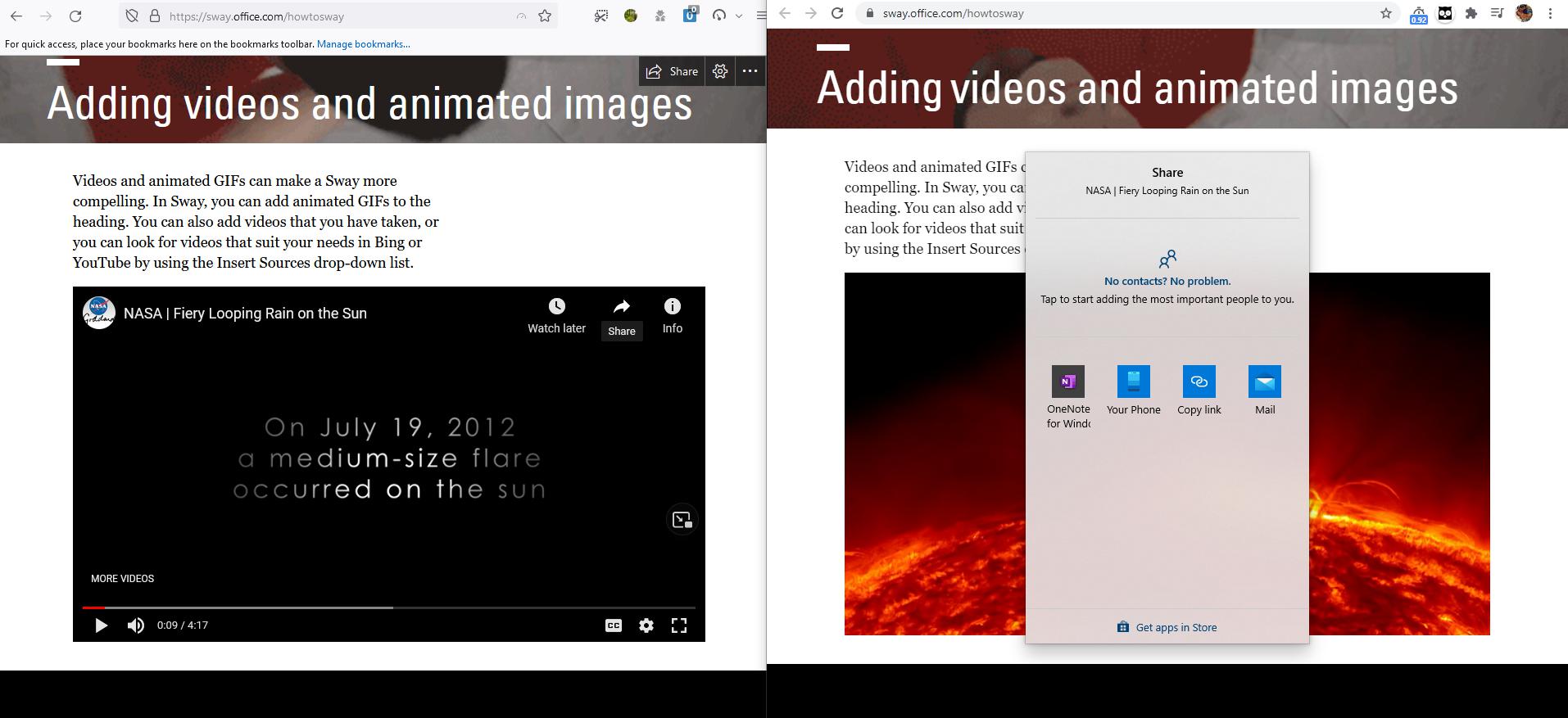Bookmark this page with Firefox star
The width and height of the screenshot is (1568, 718).
[545, 16]
